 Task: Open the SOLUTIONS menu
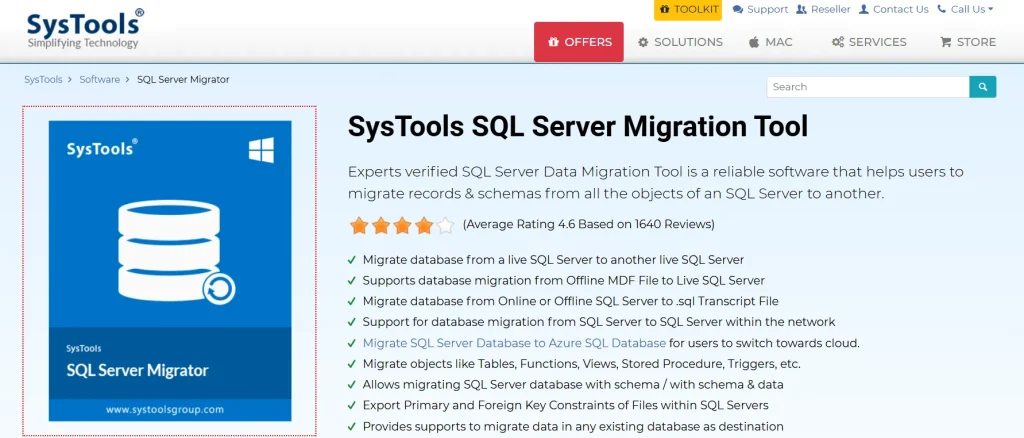(688, 42)
